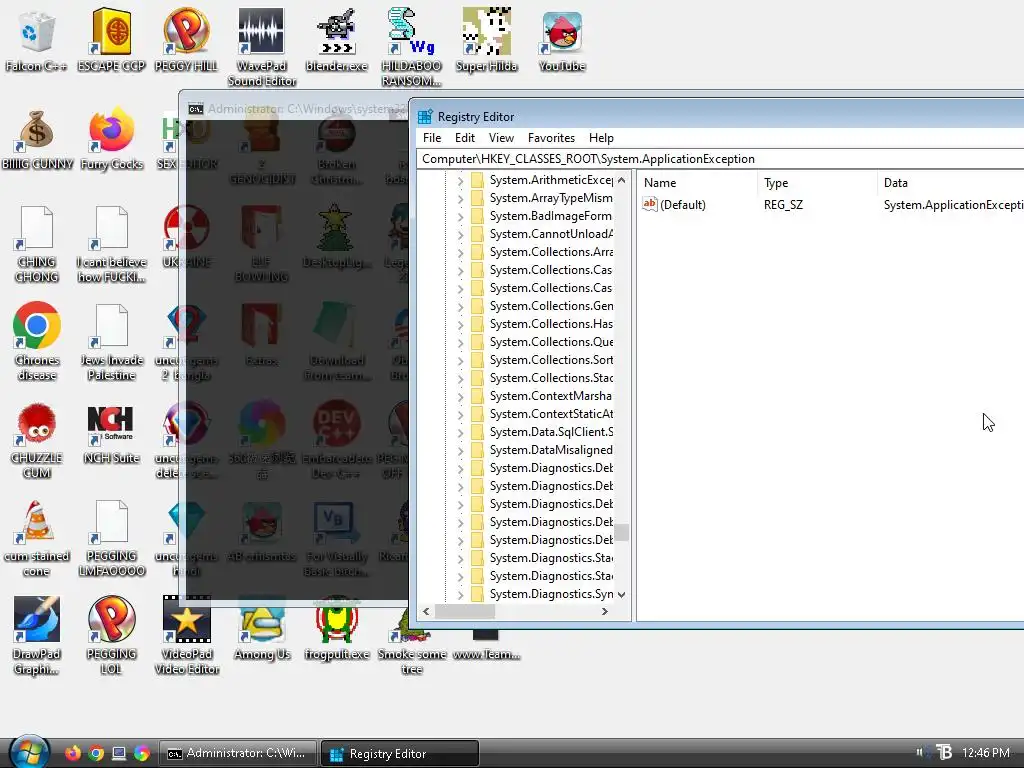
Task: Open the Help menu in Registry Editor
Action: point(601,138)
